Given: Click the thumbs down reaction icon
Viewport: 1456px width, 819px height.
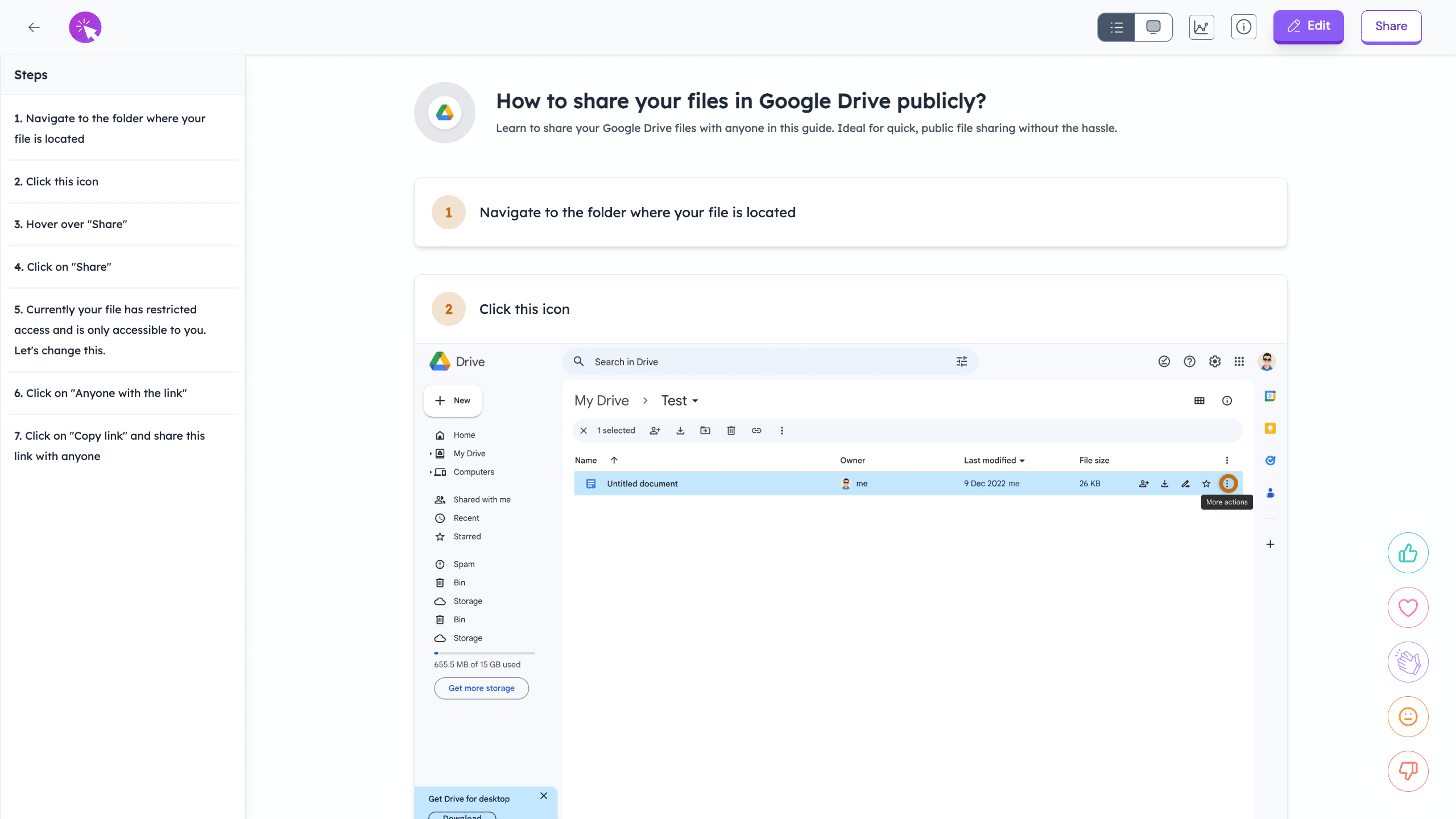Looking at the screenshot, I should (1408, 771).
